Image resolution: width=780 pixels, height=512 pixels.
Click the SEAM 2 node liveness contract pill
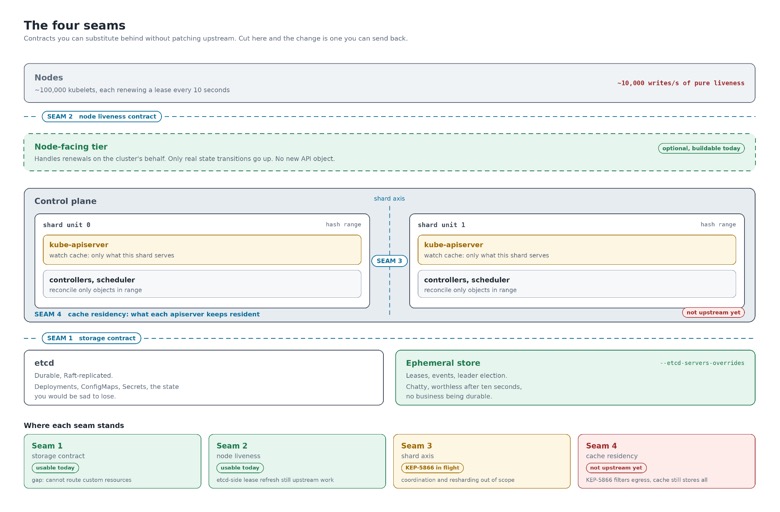click(101, 116)
